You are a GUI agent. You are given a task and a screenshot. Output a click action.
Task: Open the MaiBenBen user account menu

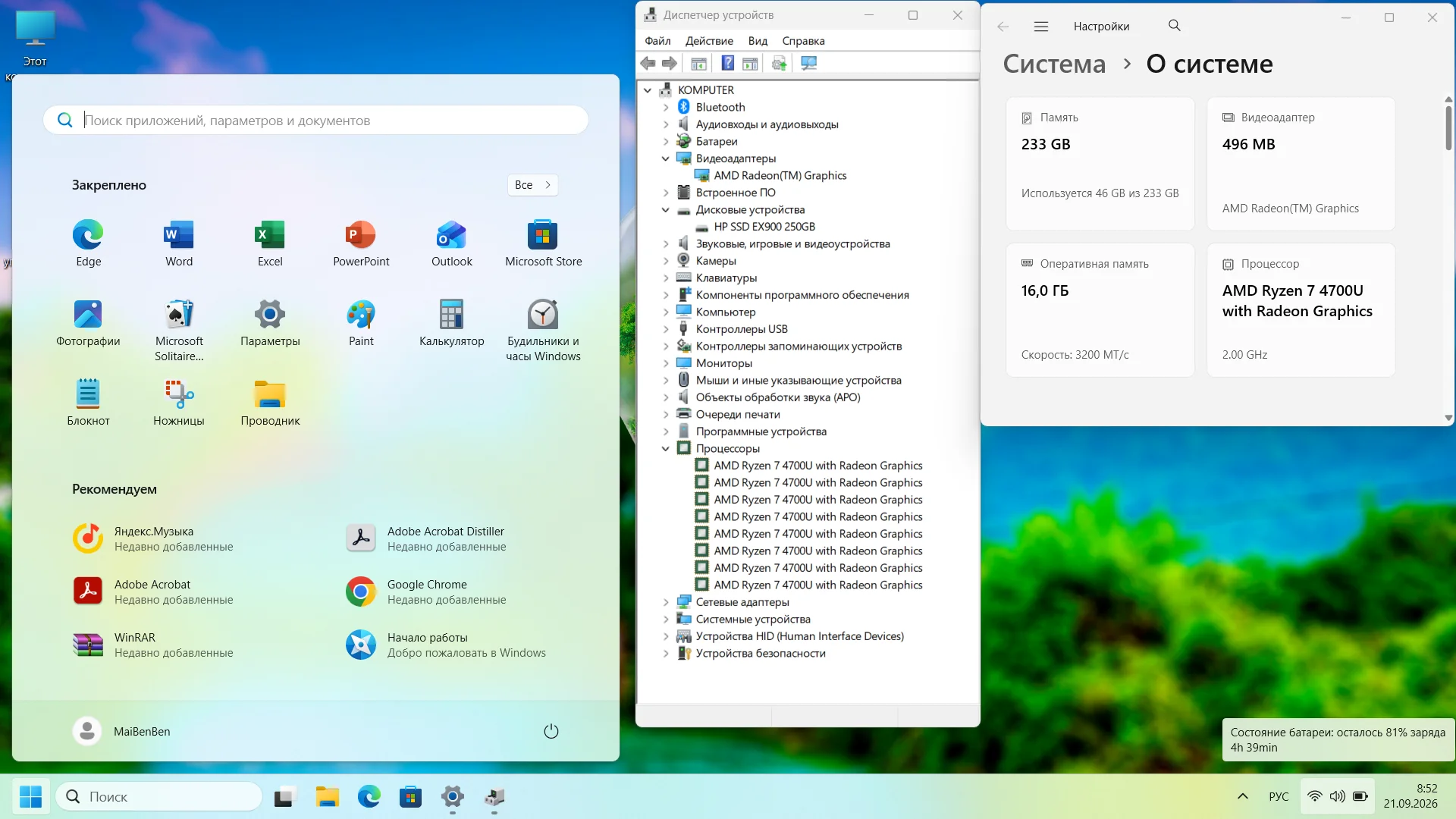[122, 731]
